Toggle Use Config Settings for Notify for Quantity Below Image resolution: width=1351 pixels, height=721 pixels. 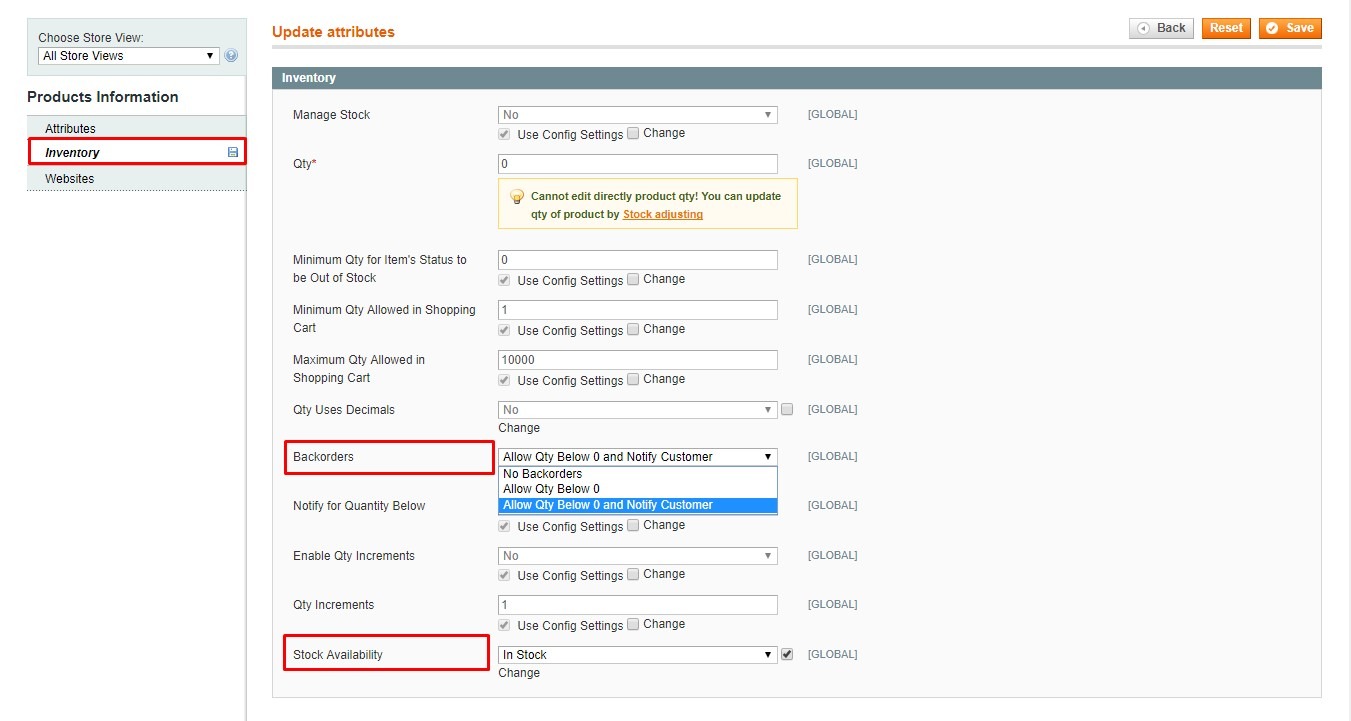click(505, 526)
